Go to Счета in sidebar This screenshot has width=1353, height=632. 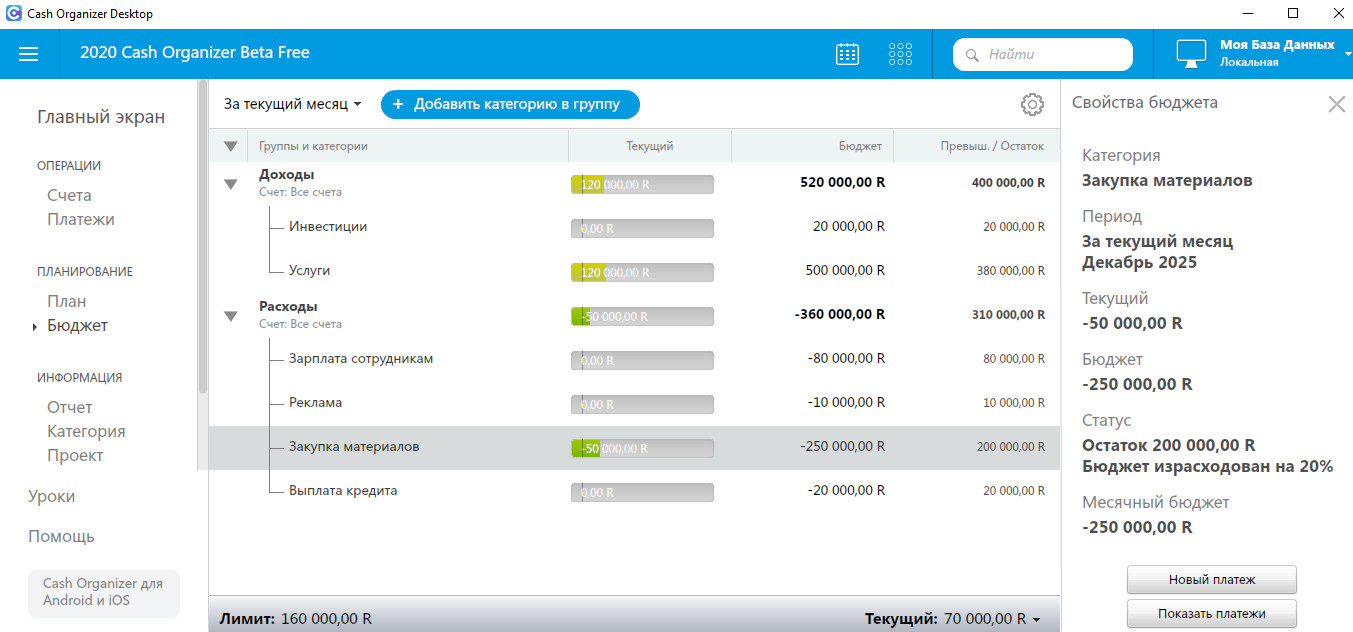(69, 195)
